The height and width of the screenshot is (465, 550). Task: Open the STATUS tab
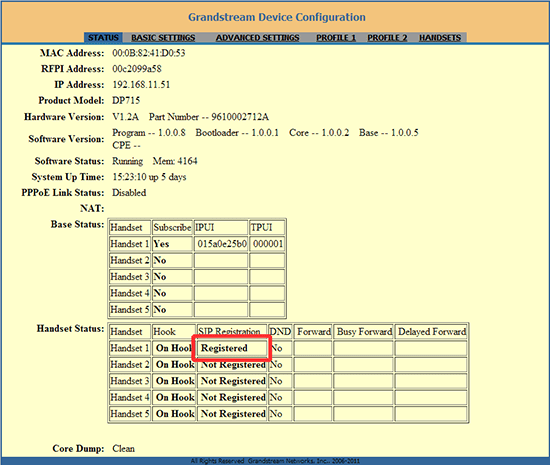pyautogui.click(x=103, y=38)
